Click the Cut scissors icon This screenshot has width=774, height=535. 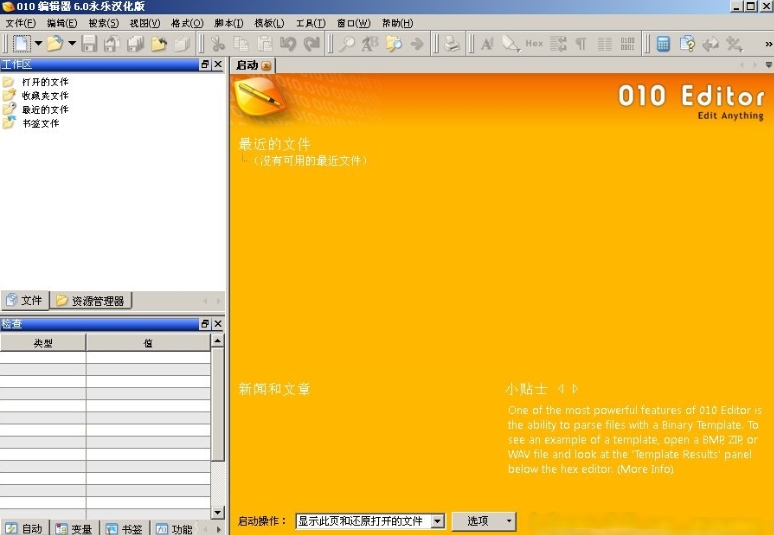pos(217,43)
